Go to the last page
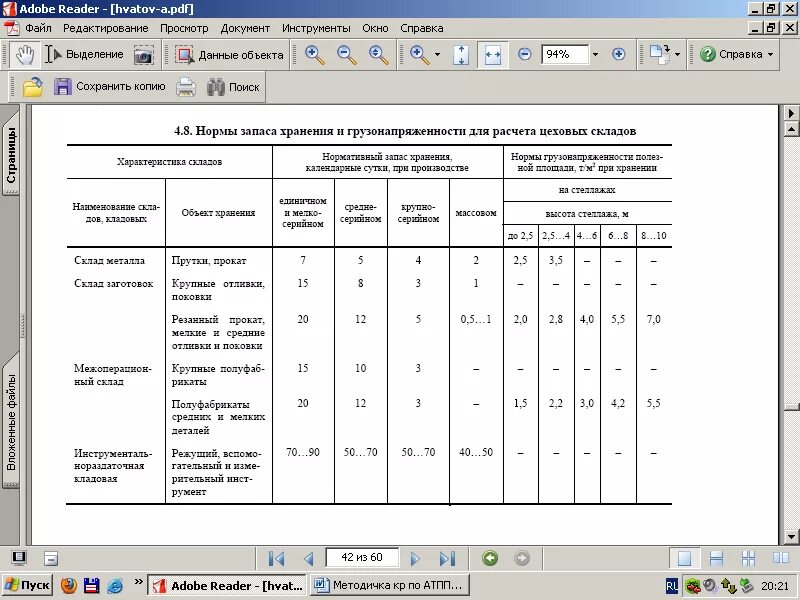800x600 pixels. [x=447, y=559]
